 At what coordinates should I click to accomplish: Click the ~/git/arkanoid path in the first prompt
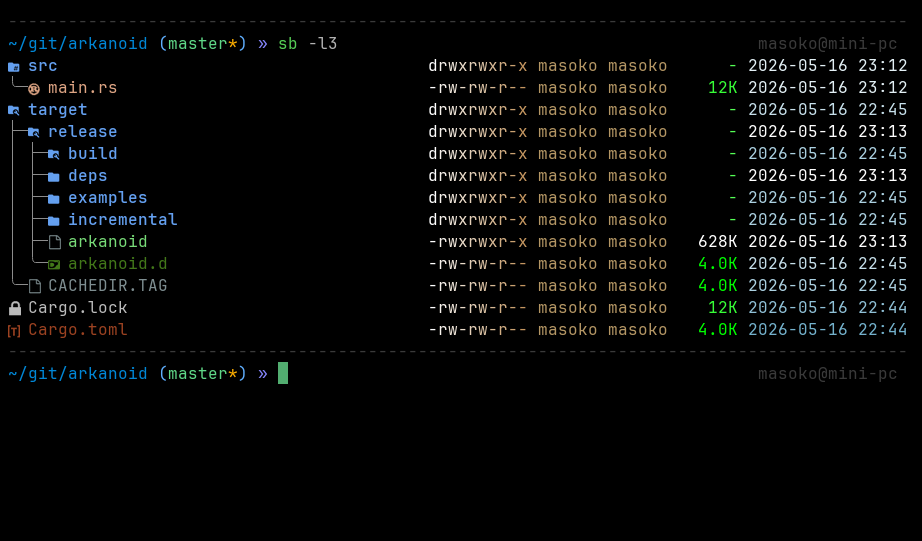pos(78,44)
